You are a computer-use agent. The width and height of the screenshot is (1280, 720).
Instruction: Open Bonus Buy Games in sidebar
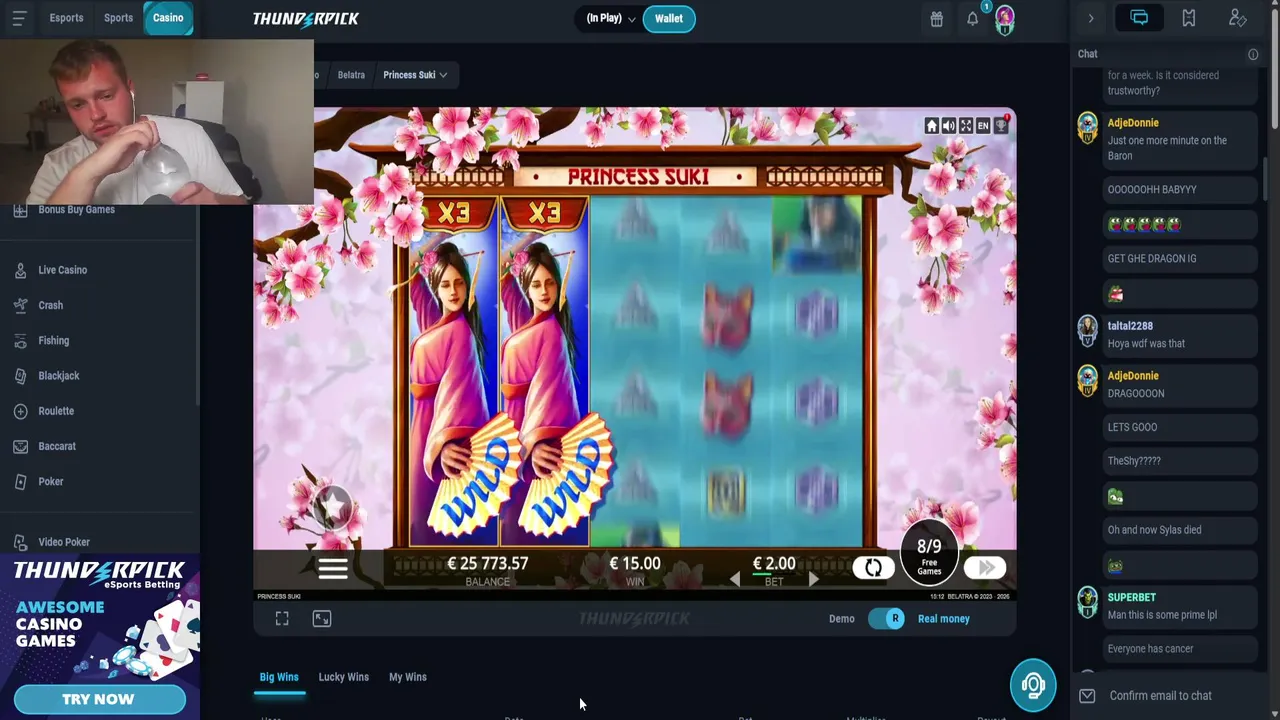click(x=76, y=210)
